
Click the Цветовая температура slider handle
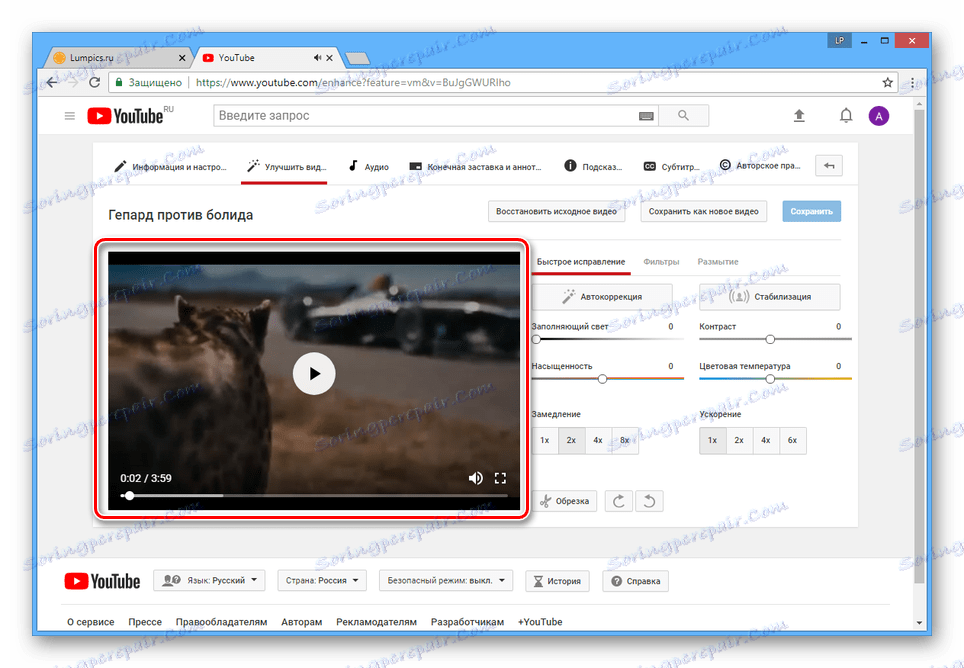coord(770,379)
